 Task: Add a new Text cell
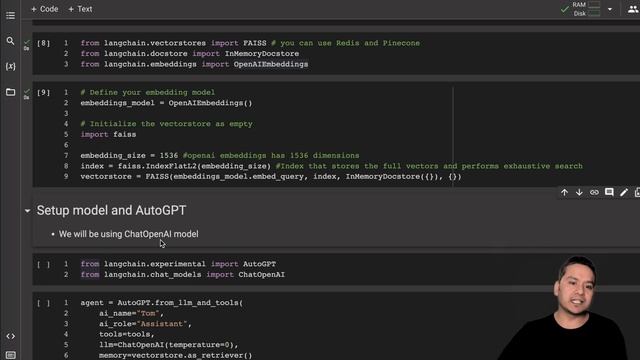pos(80,9)
